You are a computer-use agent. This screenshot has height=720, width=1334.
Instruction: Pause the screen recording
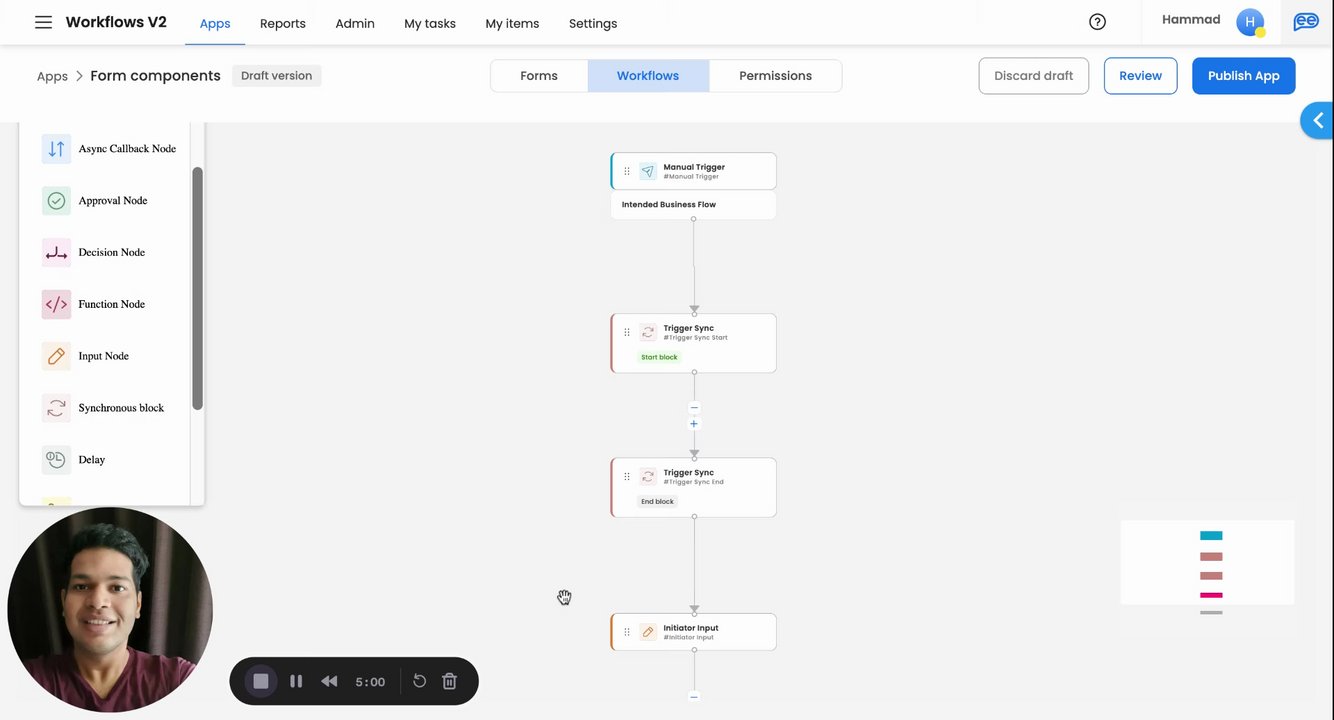point(296,681)
